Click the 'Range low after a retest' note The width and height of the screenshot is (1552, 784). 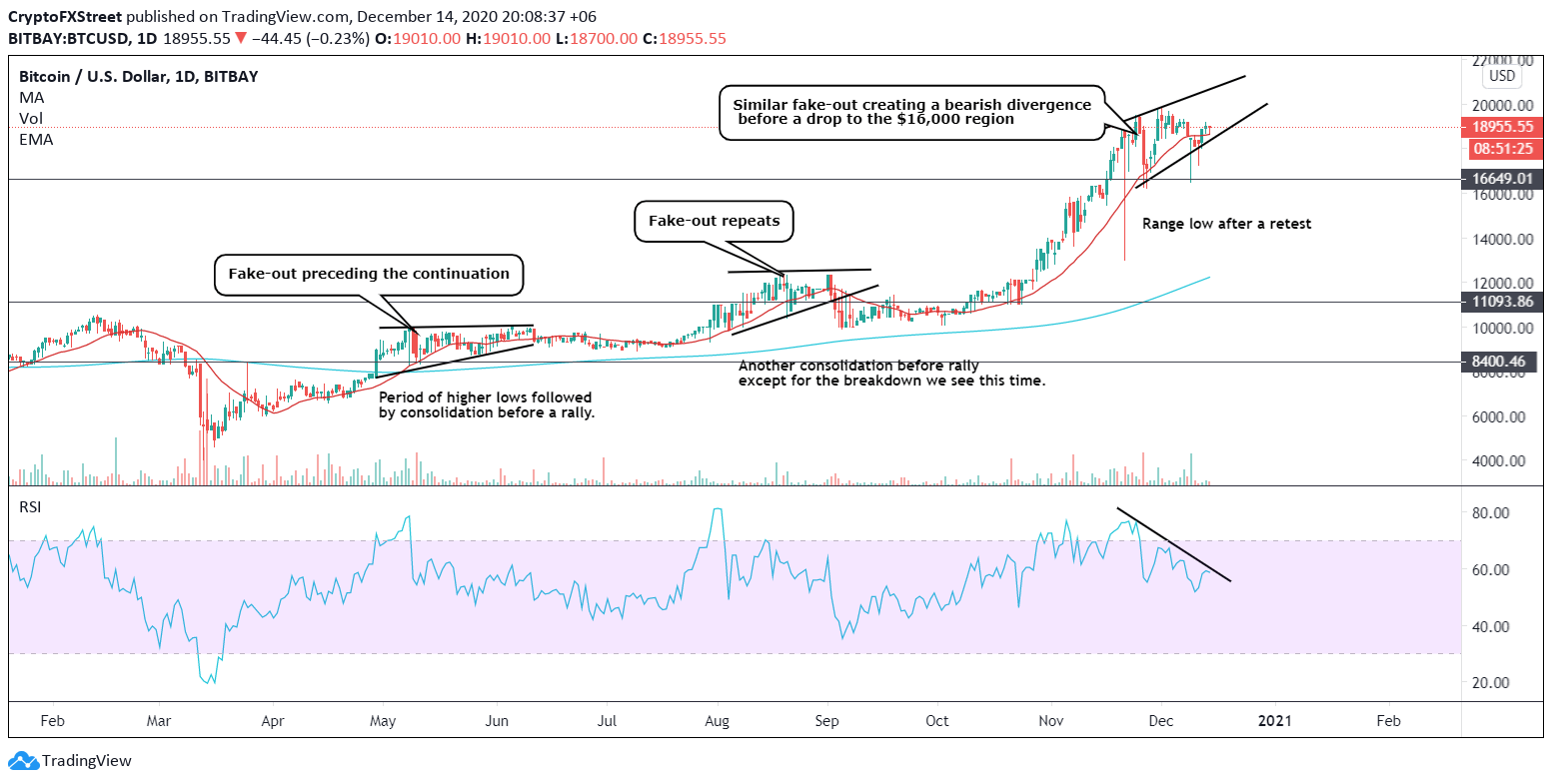tap(1226, 224)
